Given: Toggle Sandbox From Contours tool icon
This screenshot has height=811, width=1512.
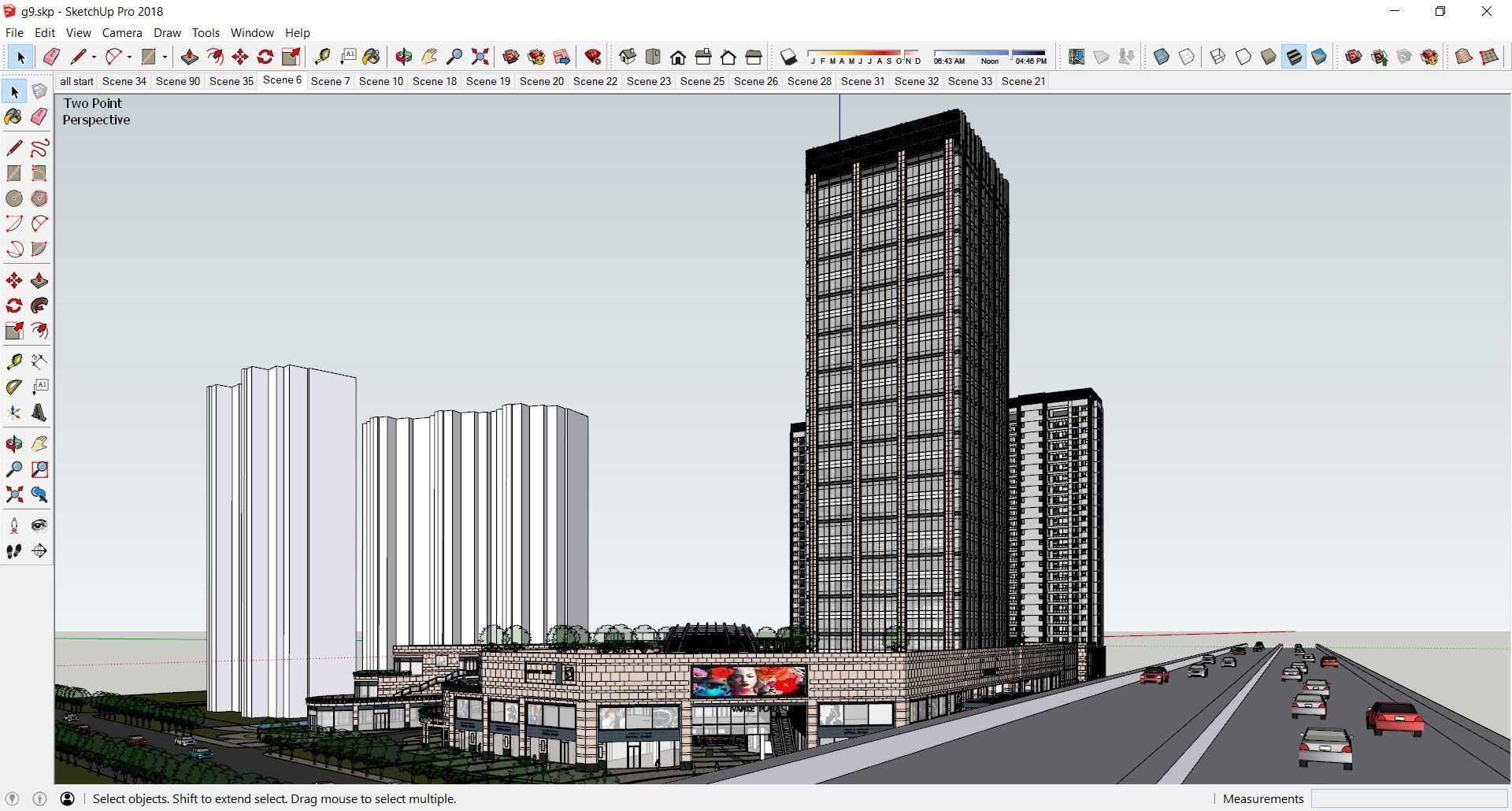Looking at the screenshot, I should [1464, 57].
